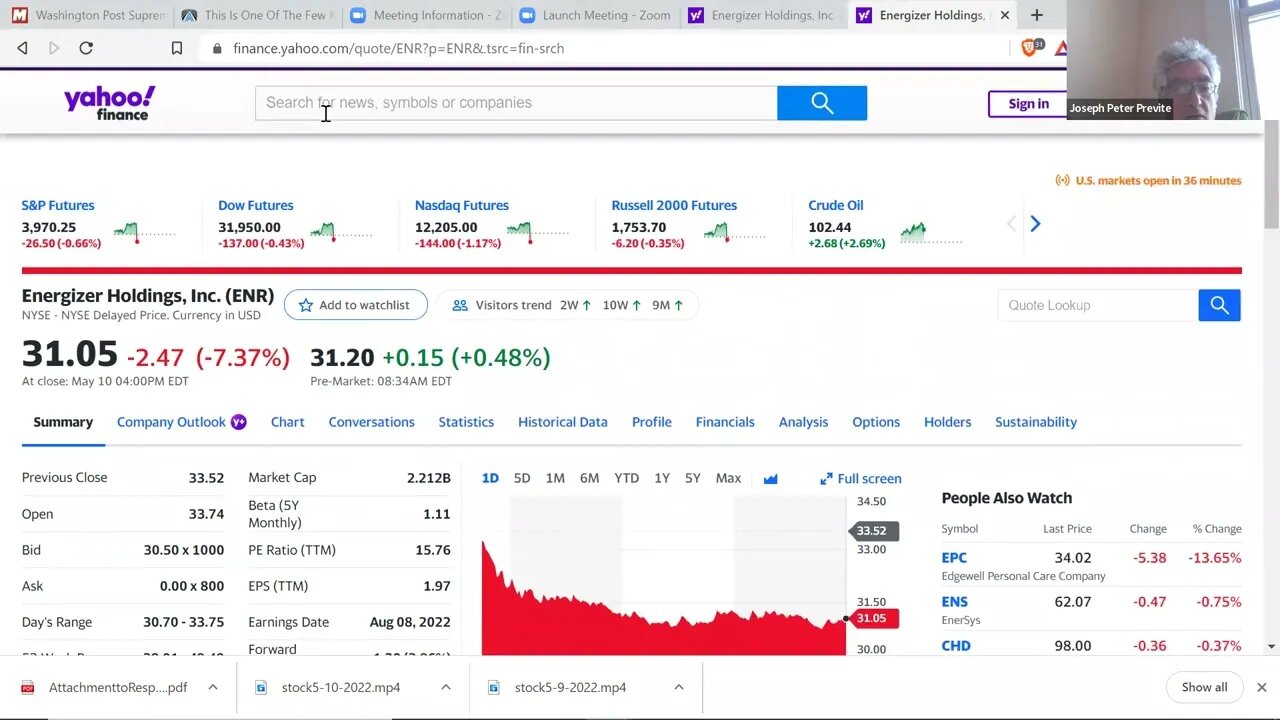Viewport: 1280px width, 720px height.
Task: Open the Conversations tab
Action: pyautogui.click(x=371, y=422)
